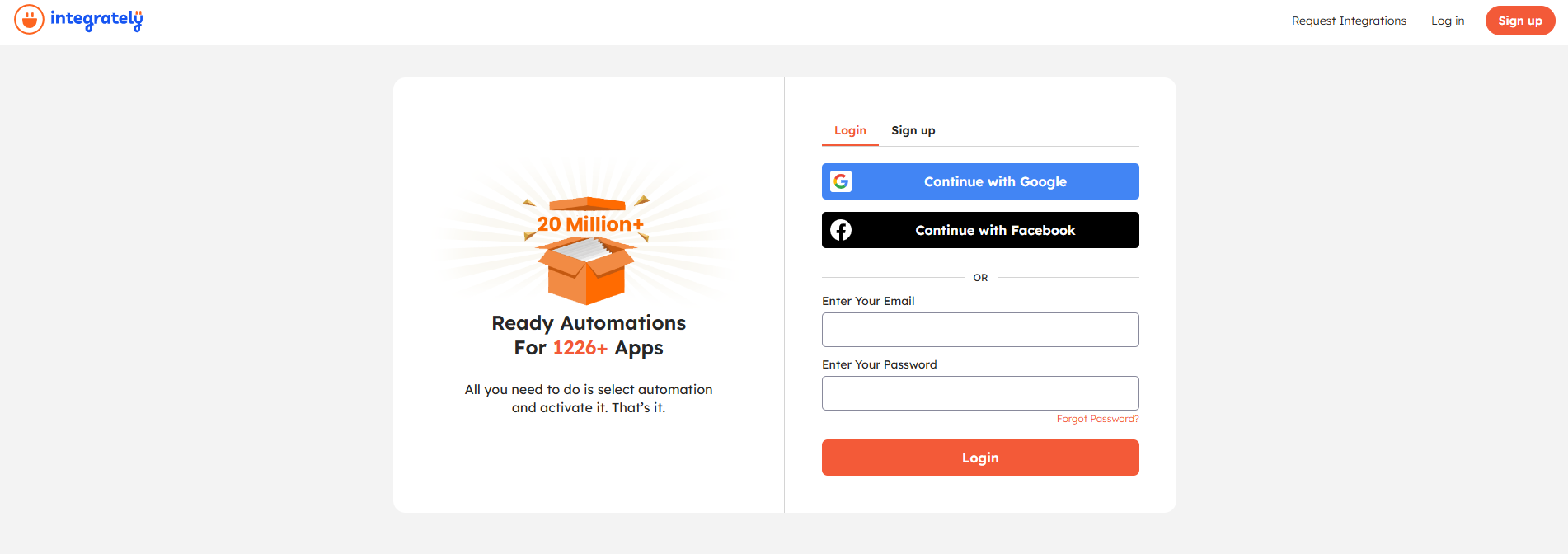Click the 'Enter Your Email' label
This screenshot has height=554, width=1568.
coord(868,301)
